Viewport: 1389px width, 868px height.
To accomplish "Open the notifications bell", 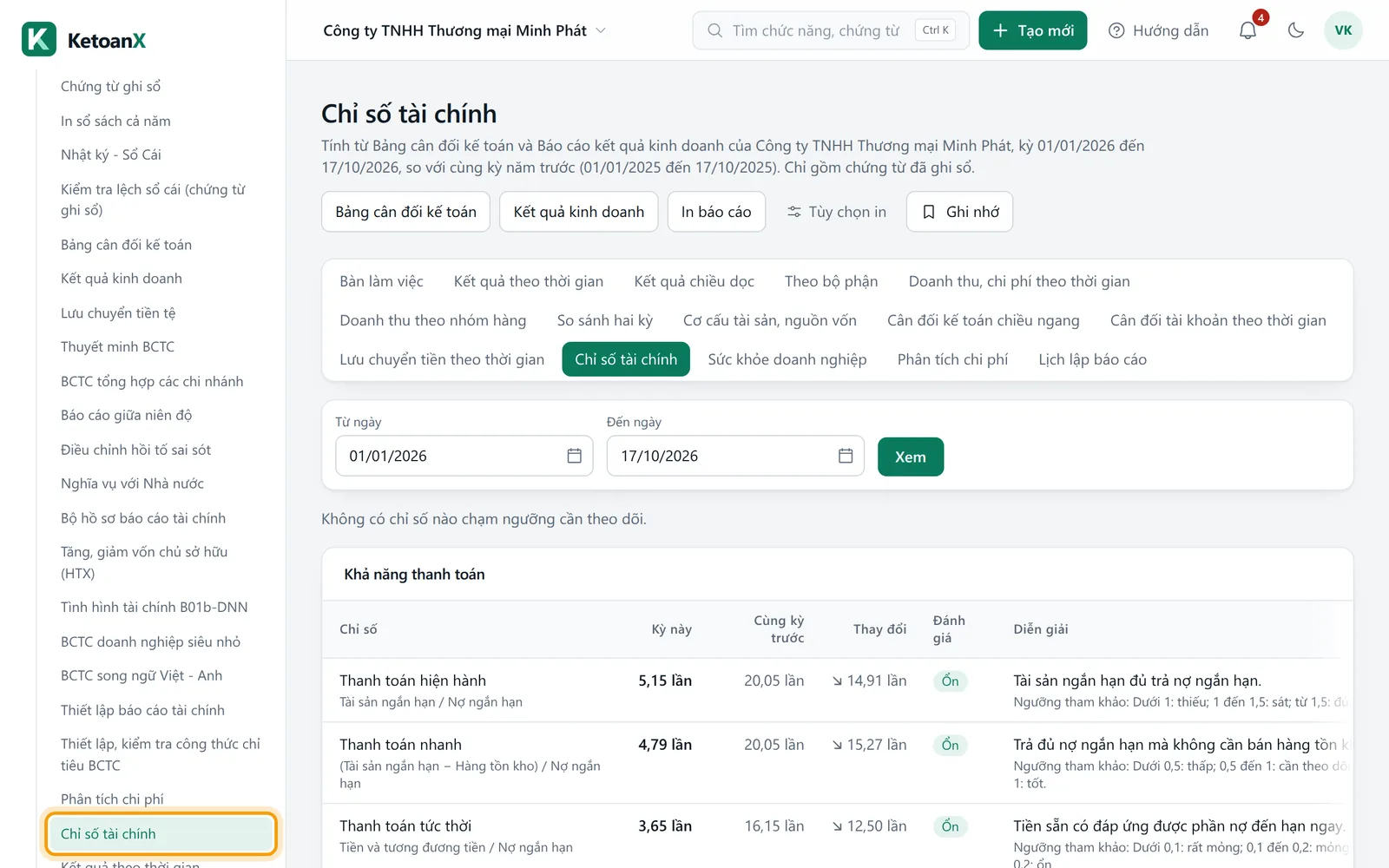I will click(x=1247, y=30).
